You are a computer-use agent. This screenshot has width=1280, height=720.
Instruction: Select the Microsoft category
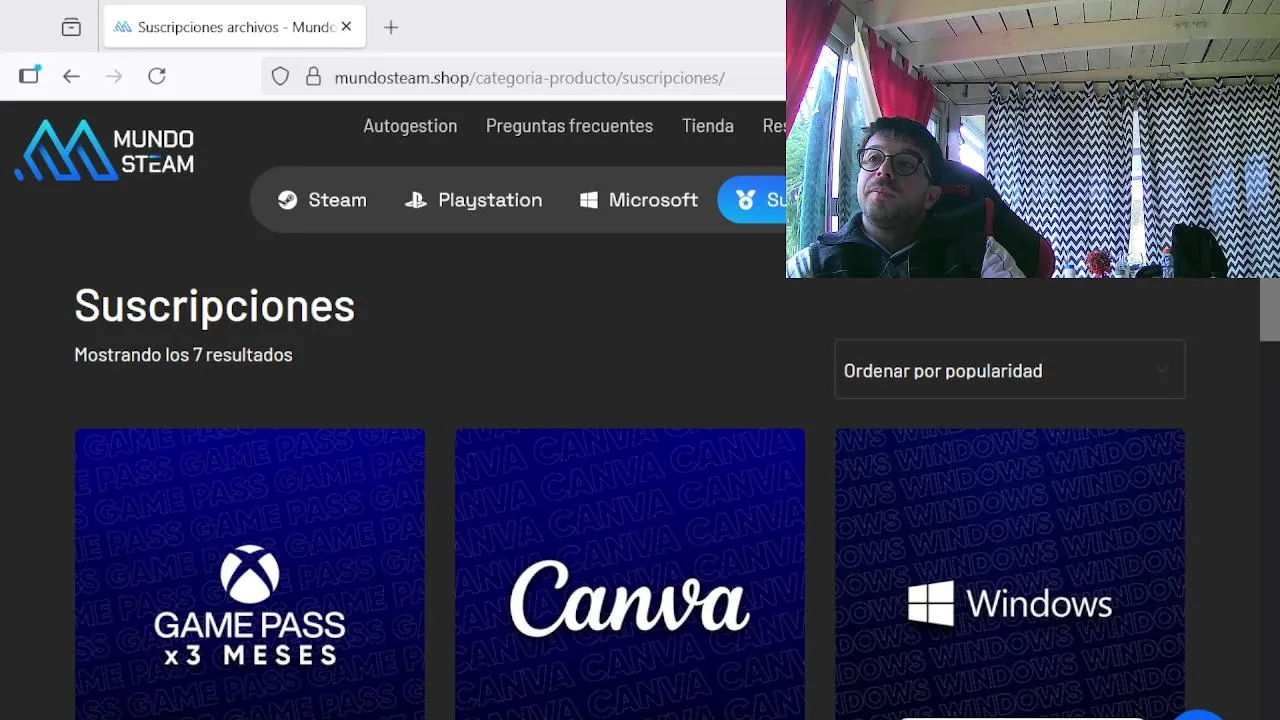click(638, 200)
